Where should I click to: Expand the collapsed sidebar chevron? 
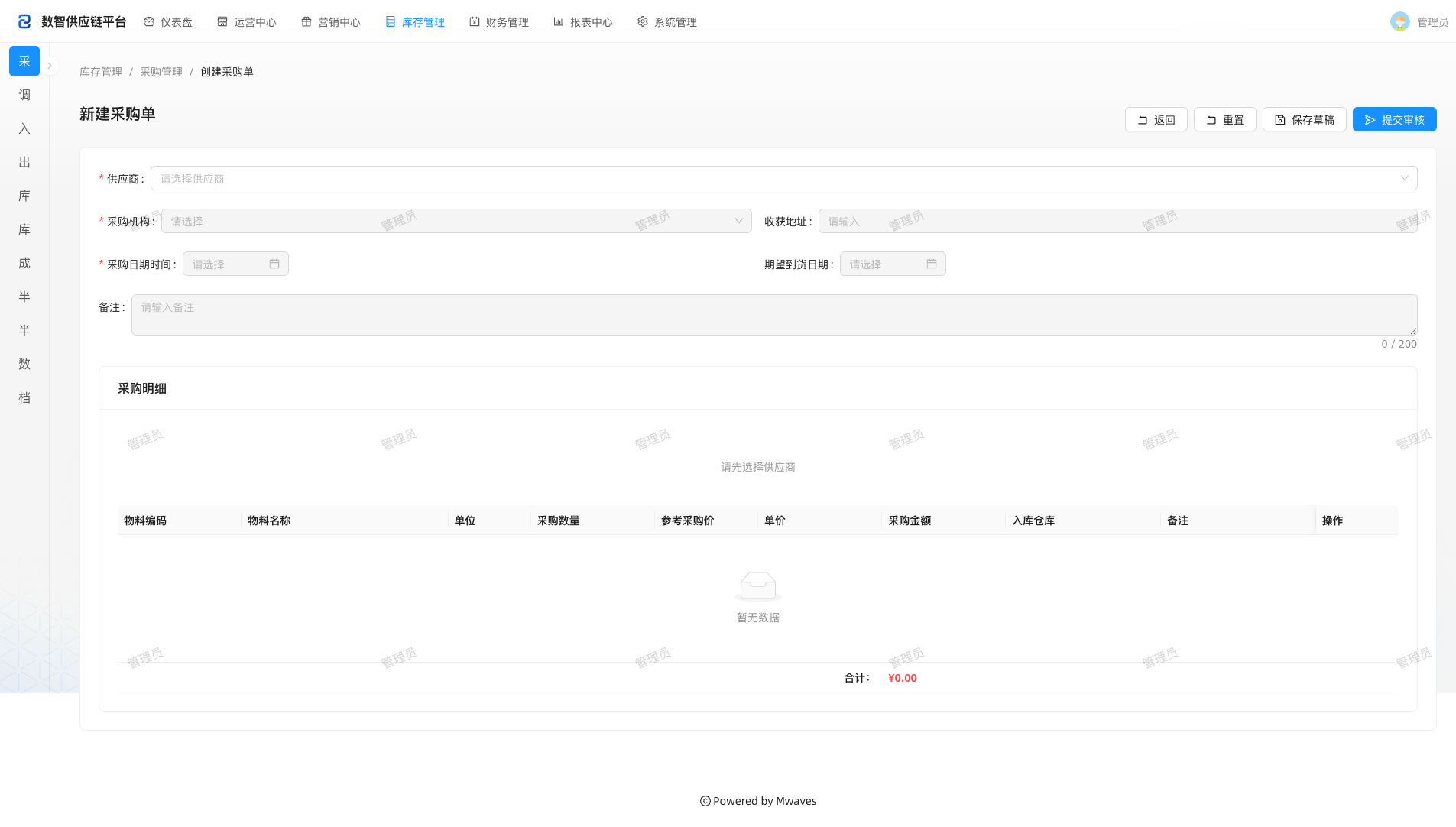[x=50, y=66]
